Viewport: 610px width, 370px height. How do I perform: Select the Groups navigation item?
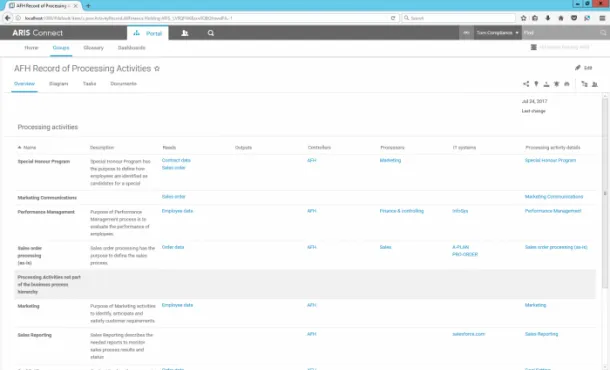tap(61, 47)
